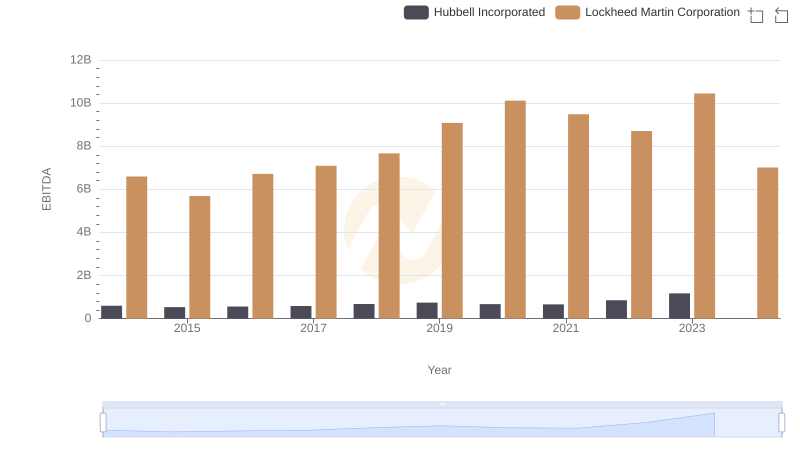Click Hubbell's 2023 bar

[x=679, y=306]
